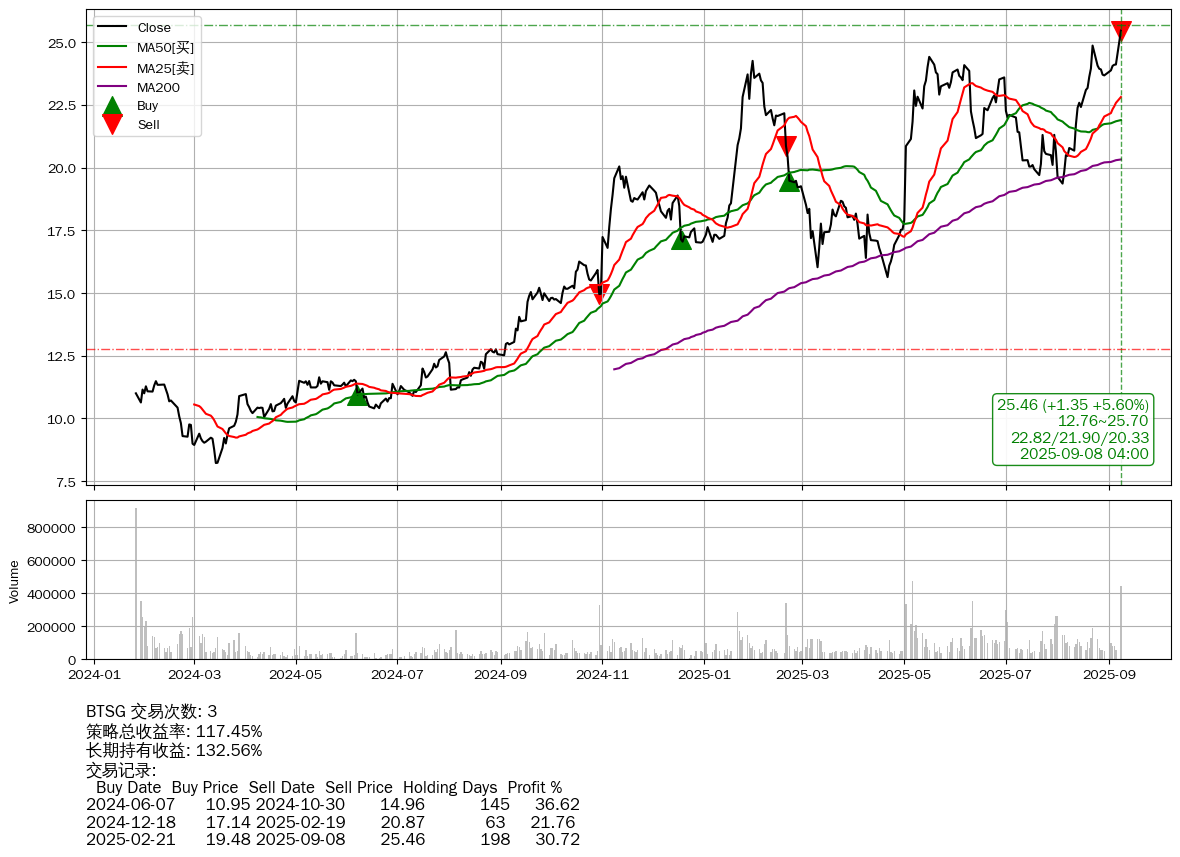Select the red Sell marker at 20.87

pos(786,145)
